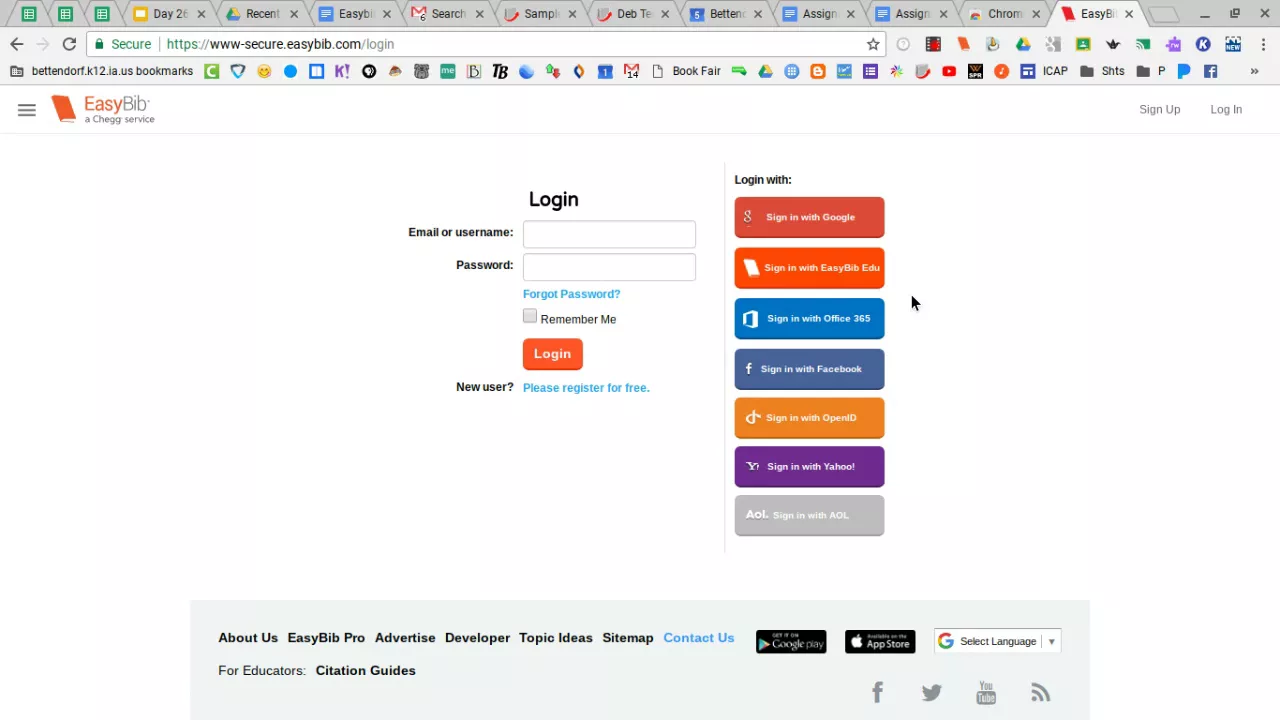
Task: Open the Facebook bookmark in the bookmarks bar
Action: [x=1210, y=71]
